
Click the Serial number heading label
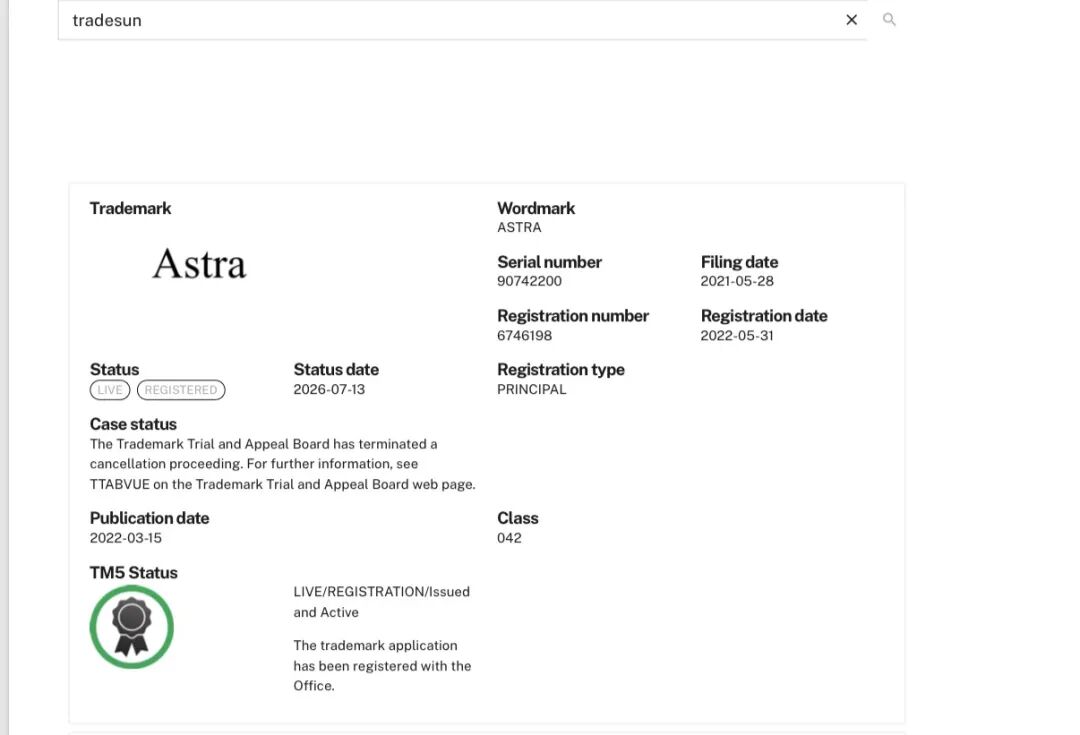550,262
